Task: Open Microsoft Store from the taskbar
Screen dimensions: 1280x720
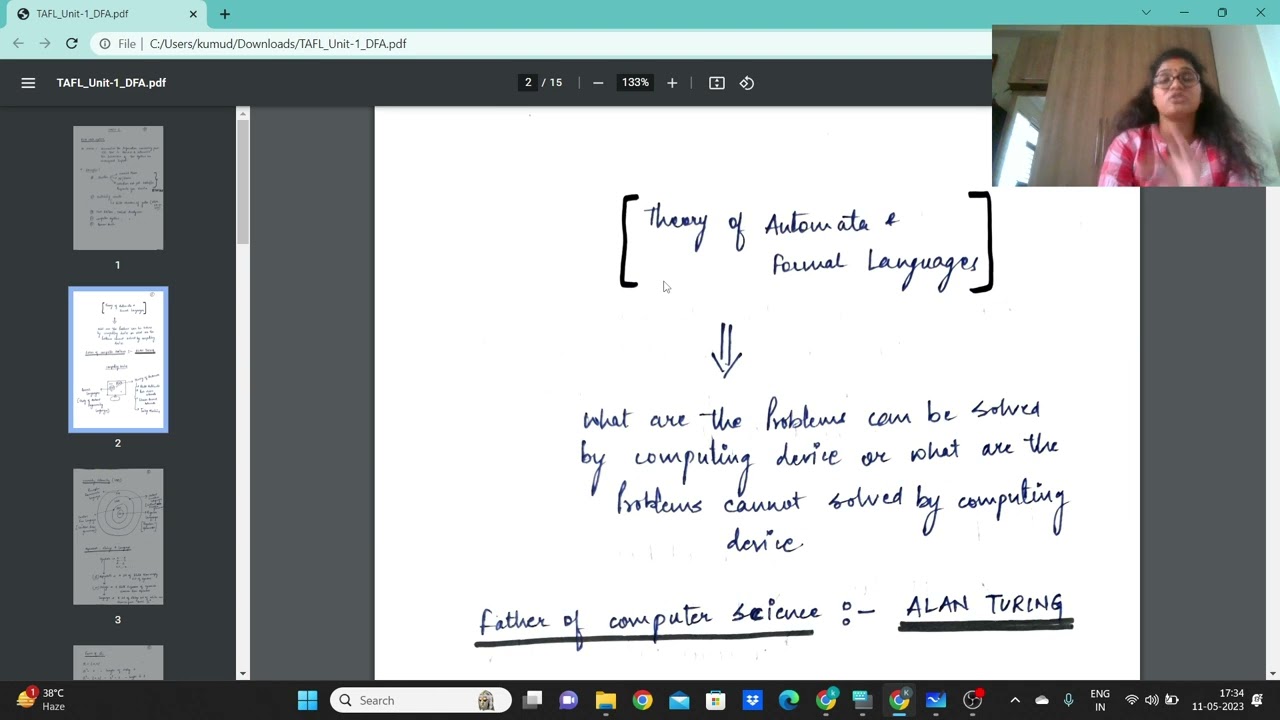Action: (716, 700)
